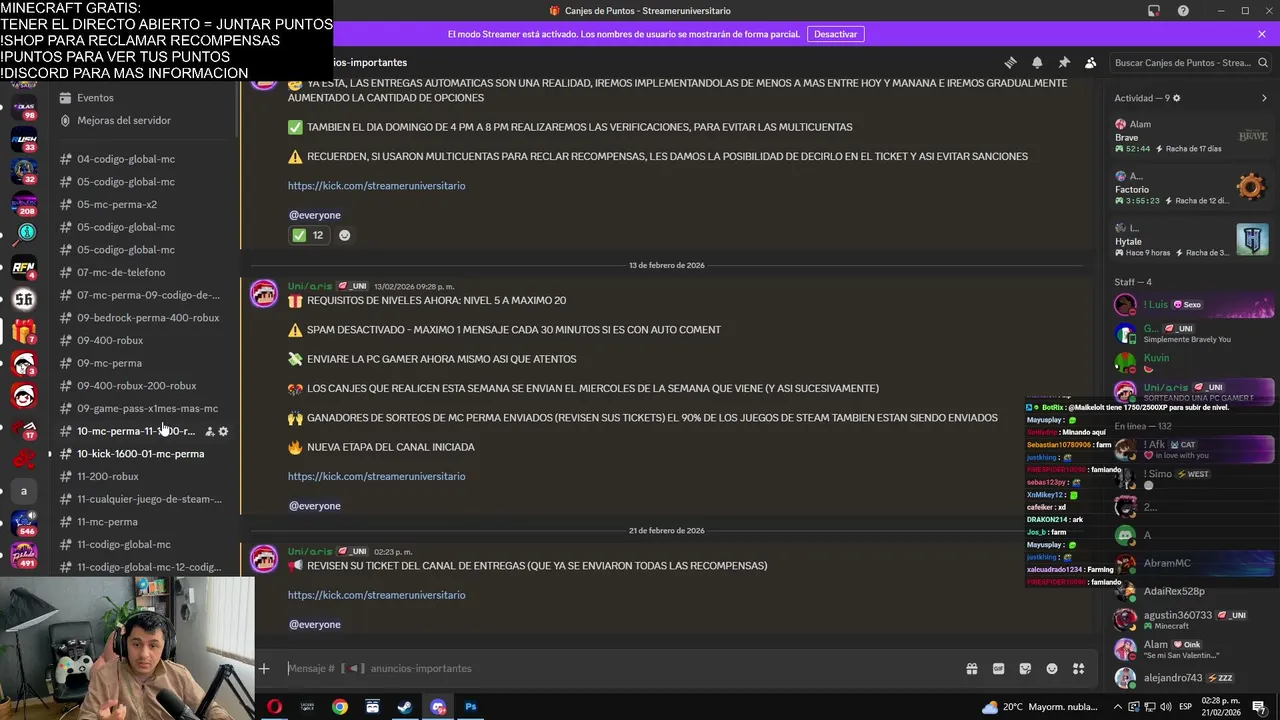Screen dimensions: 1280x720
Task: Open channel 11-mc-perma
Action: tap(145, 522)
